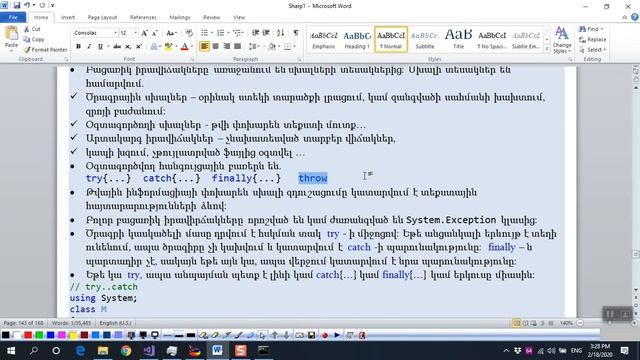
Task: Click the Grow Font icon
Action: click(x=144, y=33)
